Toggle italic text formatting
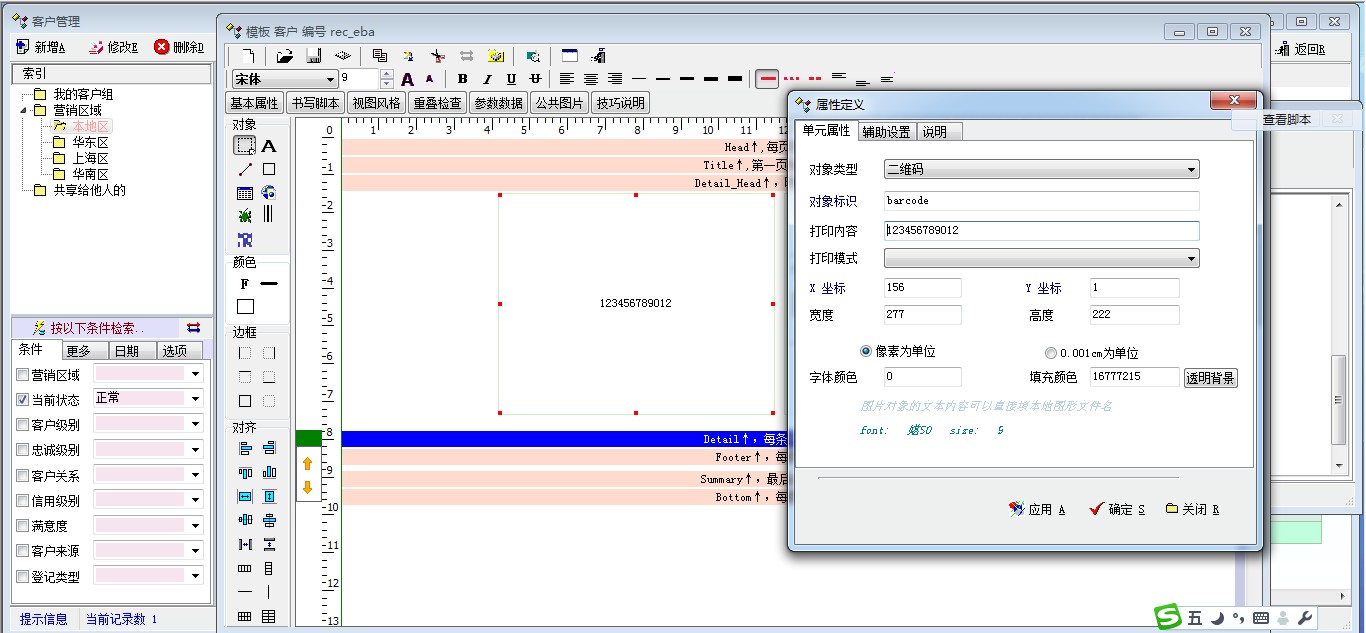This screenshot has height=633, width=1366. click(487, 79)
